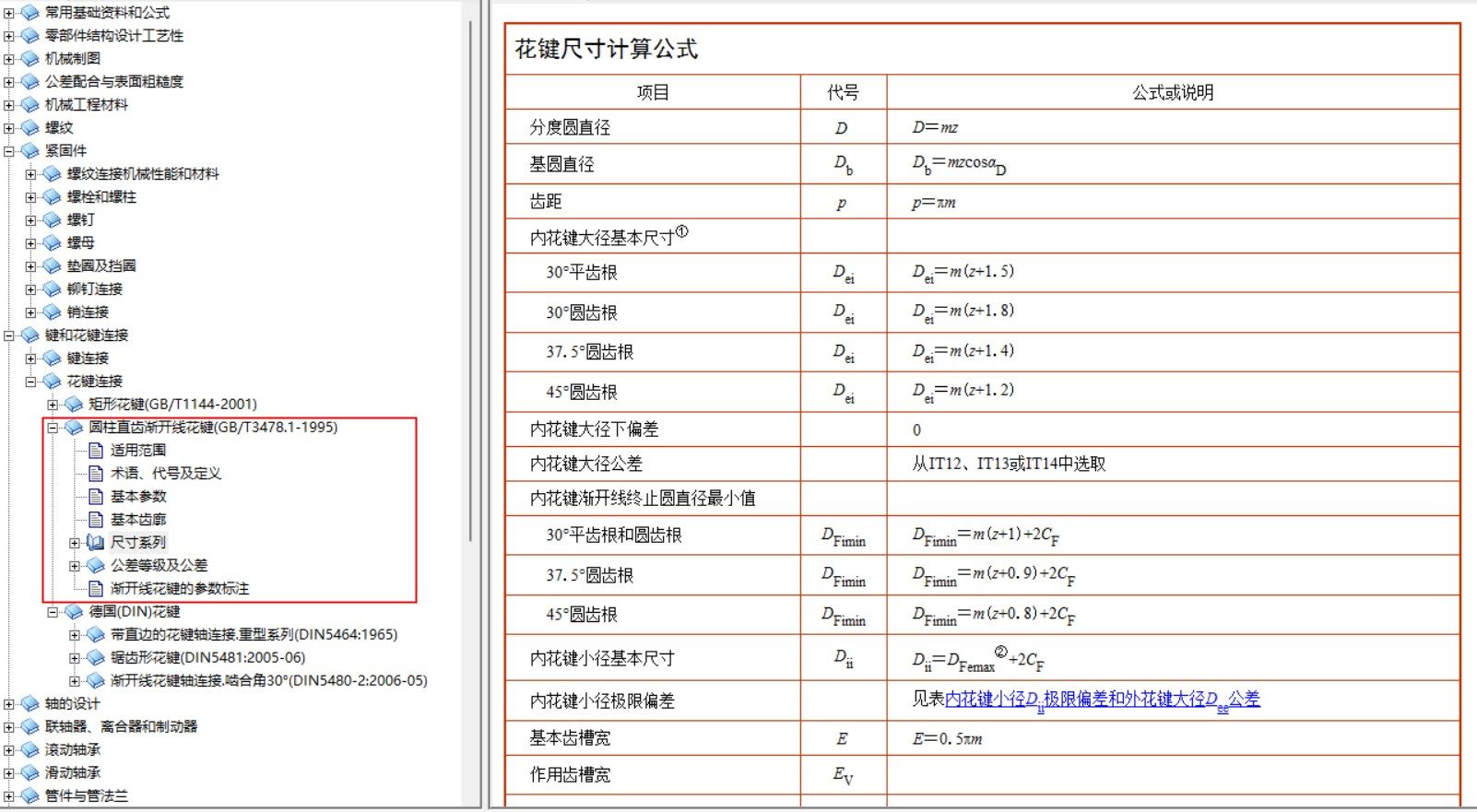Viewport: 1477px width, 812px height.
Task: Click the book icon beside 机械制图
Action: click(30, 59)
